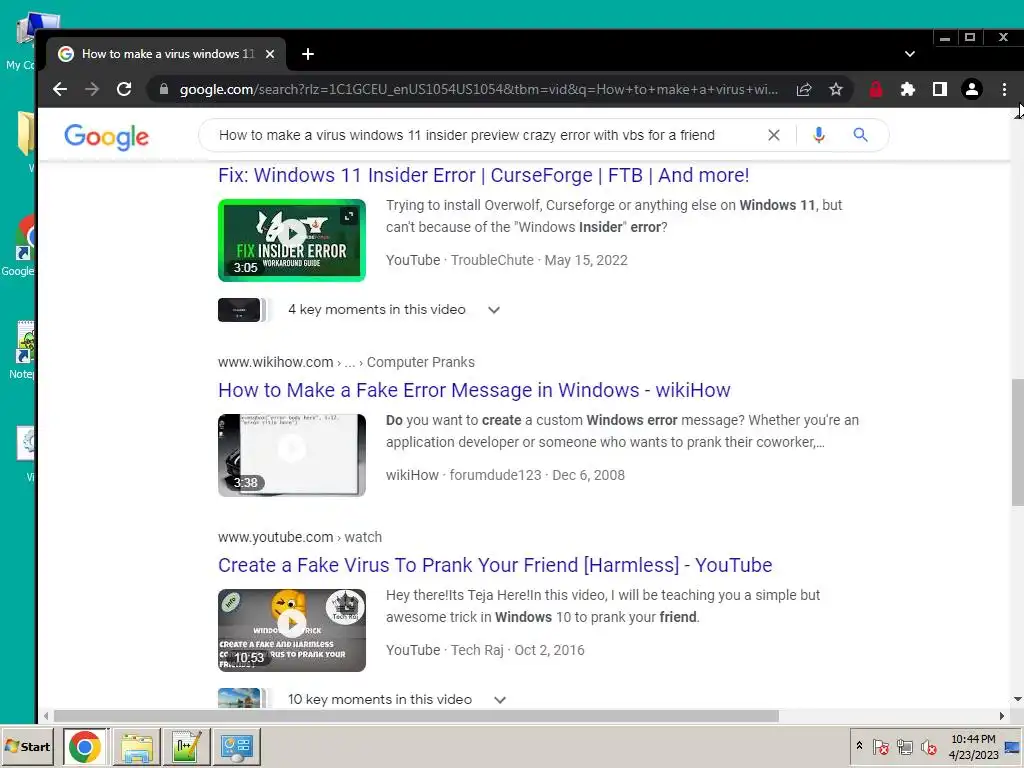This screenshot has height=768, width=1024.
Task: Click 'wikiHow · forumdude123 · Dec 6, 2008' text
Action: [505, 475]
